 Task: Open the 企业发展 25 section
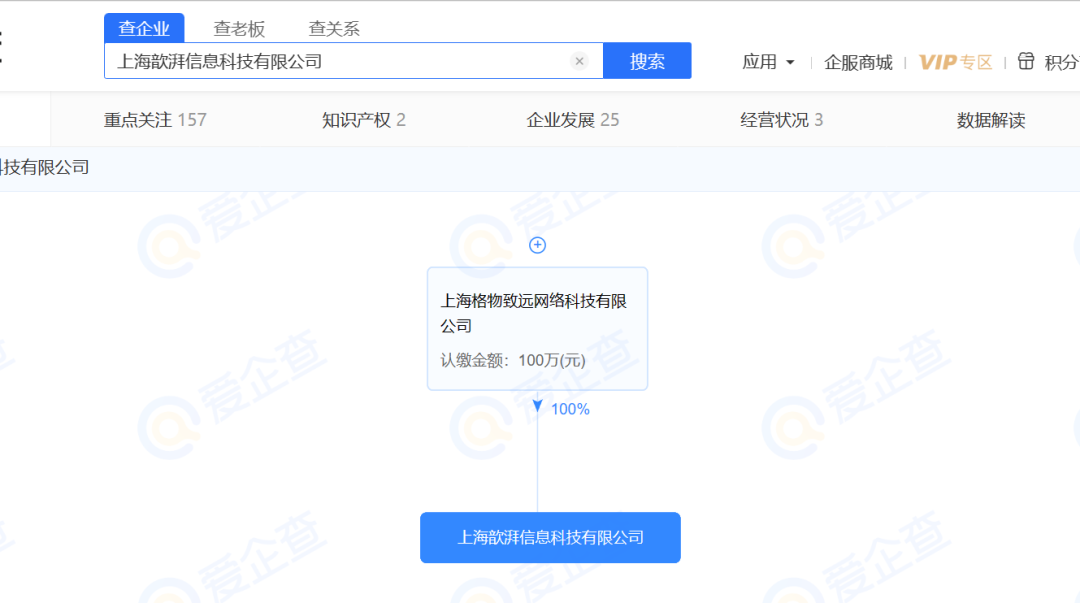coord(573,120)
